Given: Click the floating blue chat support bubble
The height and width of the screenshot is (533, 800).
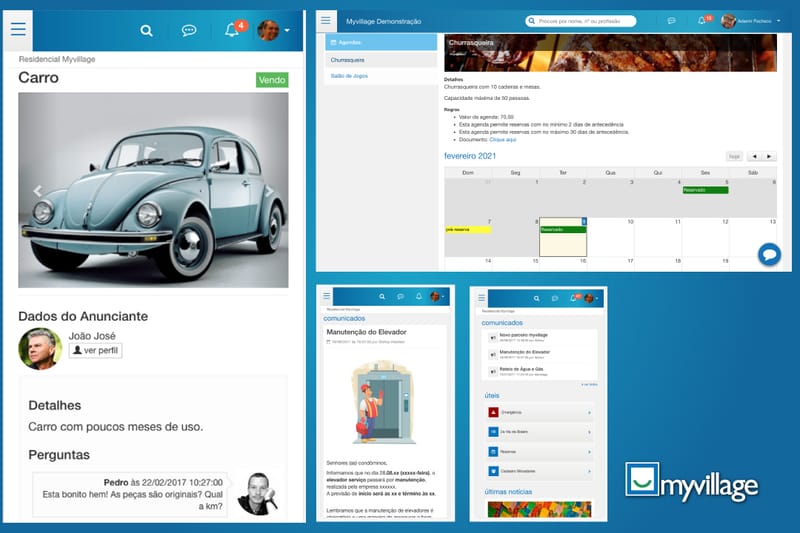Looking at the screenshot, I should pyautogui.click(x=769, y=255).
